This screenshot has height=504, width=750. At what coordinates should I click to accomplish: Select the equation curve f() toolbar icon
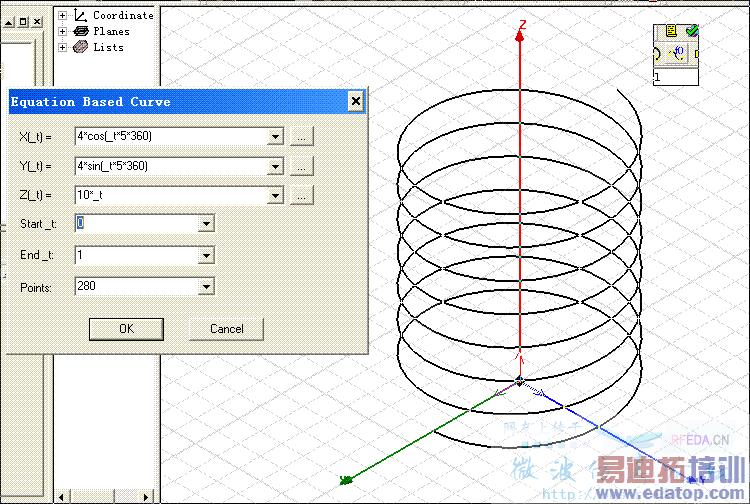677,53
